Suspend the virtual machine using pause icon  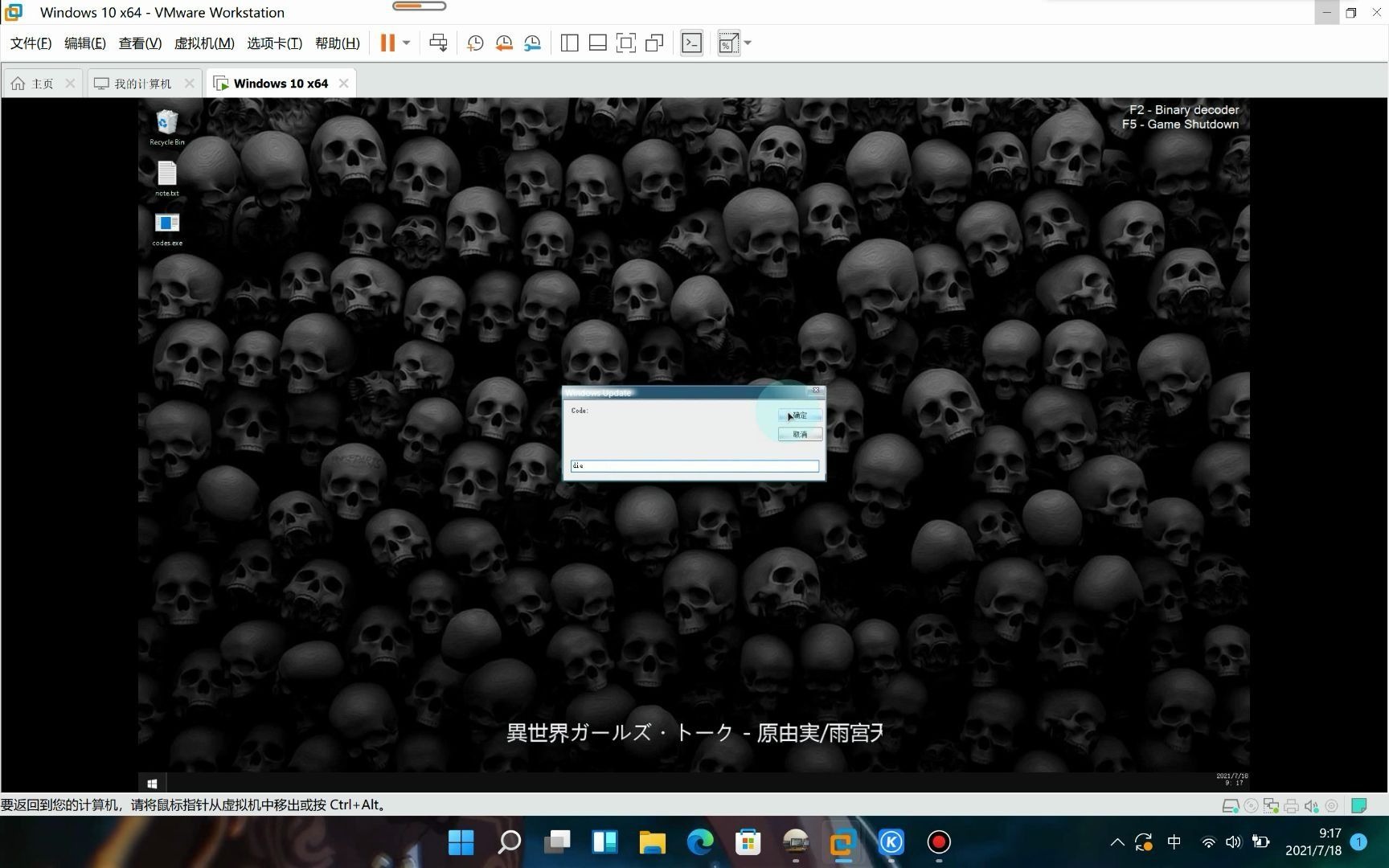click(388, 43)
